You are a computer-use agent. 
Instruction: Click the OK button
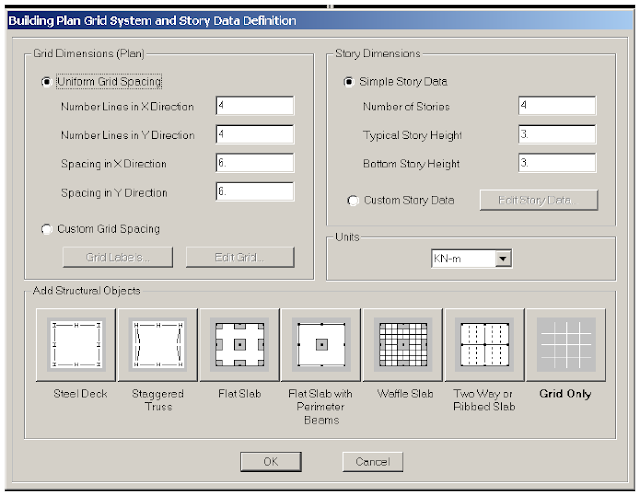271,462
